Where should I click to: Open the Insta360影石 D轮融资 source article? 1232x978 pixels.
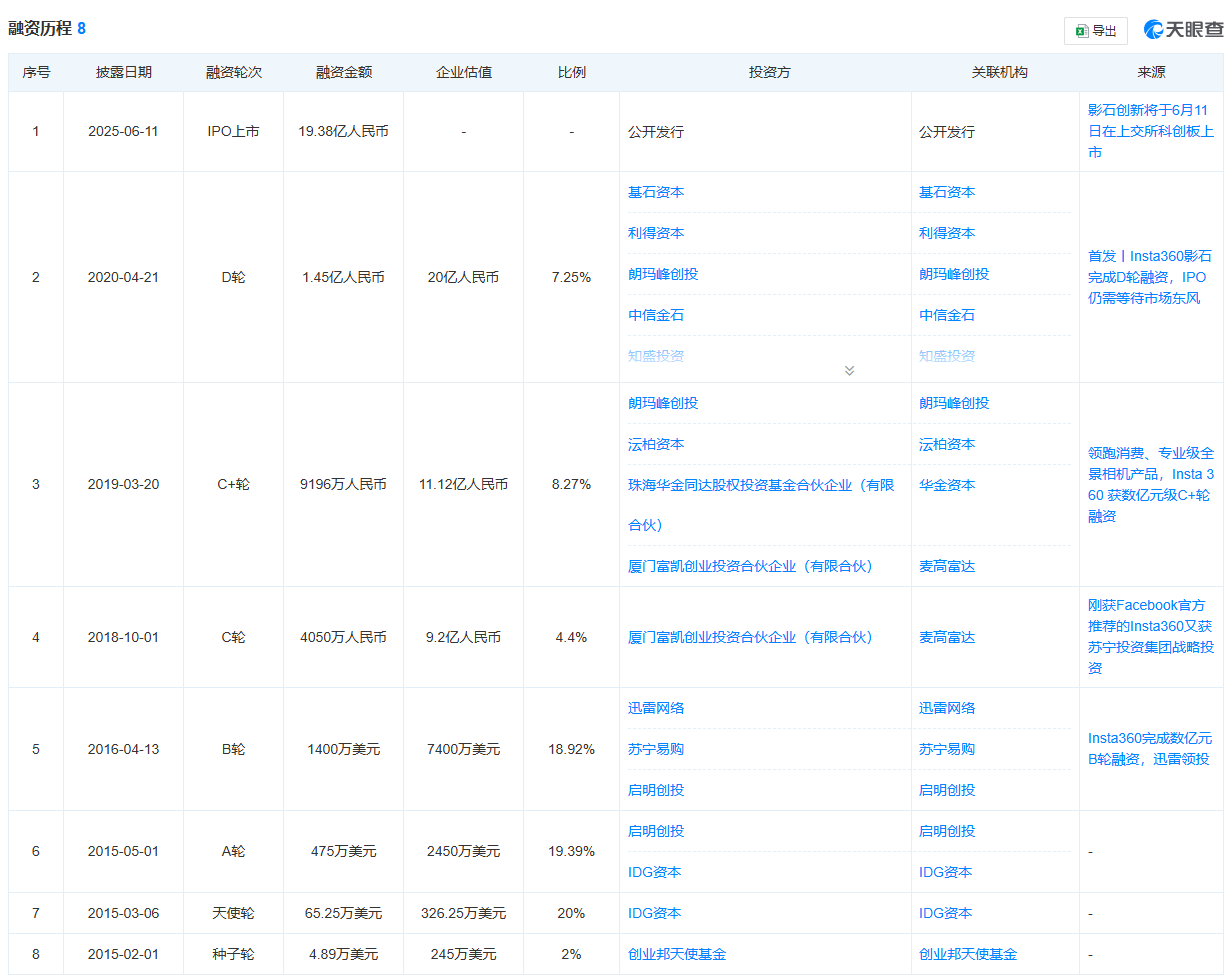(1149, 277)
